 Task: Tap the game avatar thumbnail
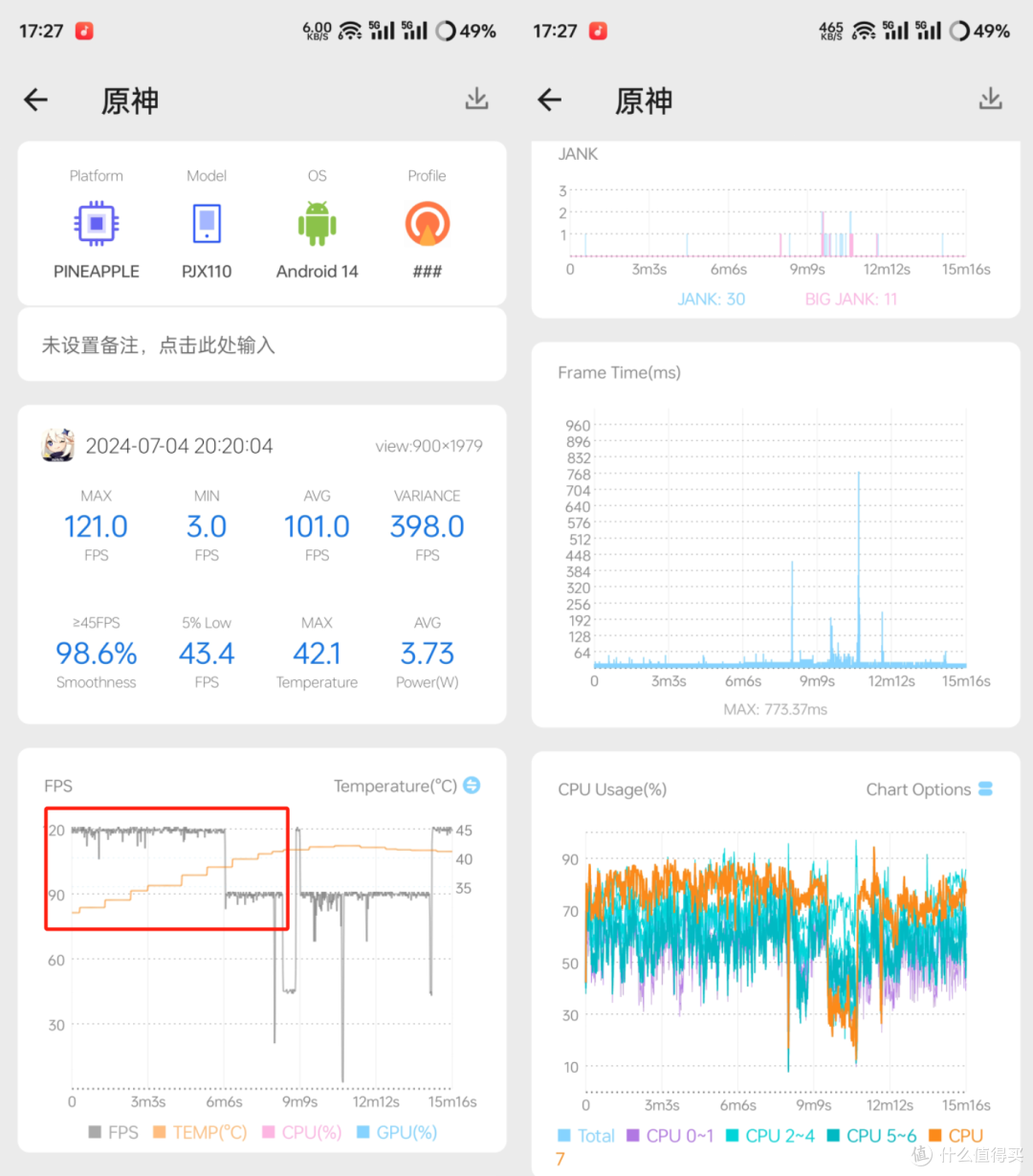coord(58,445)
